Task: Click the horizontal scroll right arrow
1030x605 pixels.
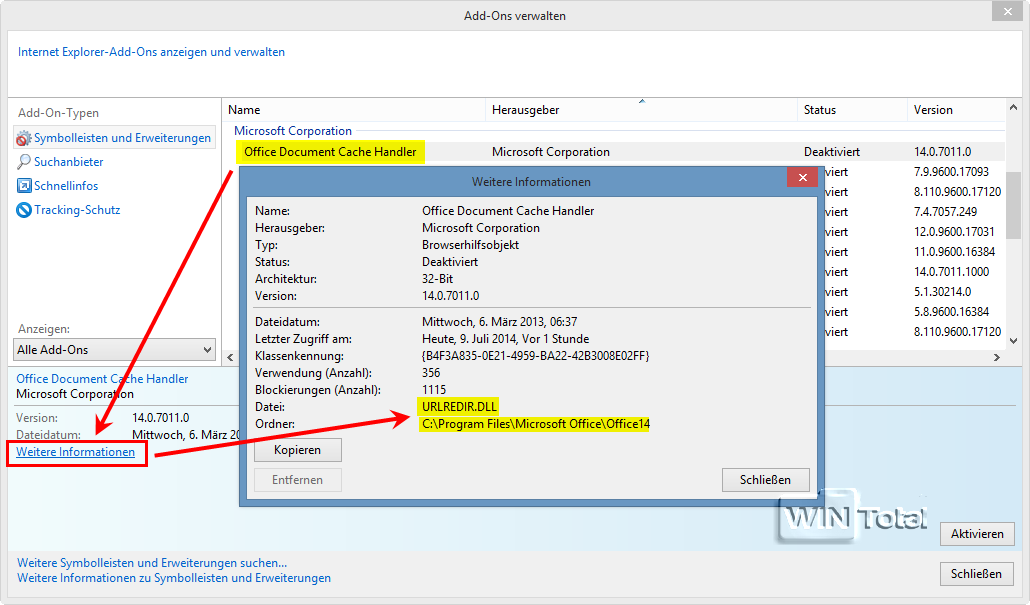Action: 996,357
